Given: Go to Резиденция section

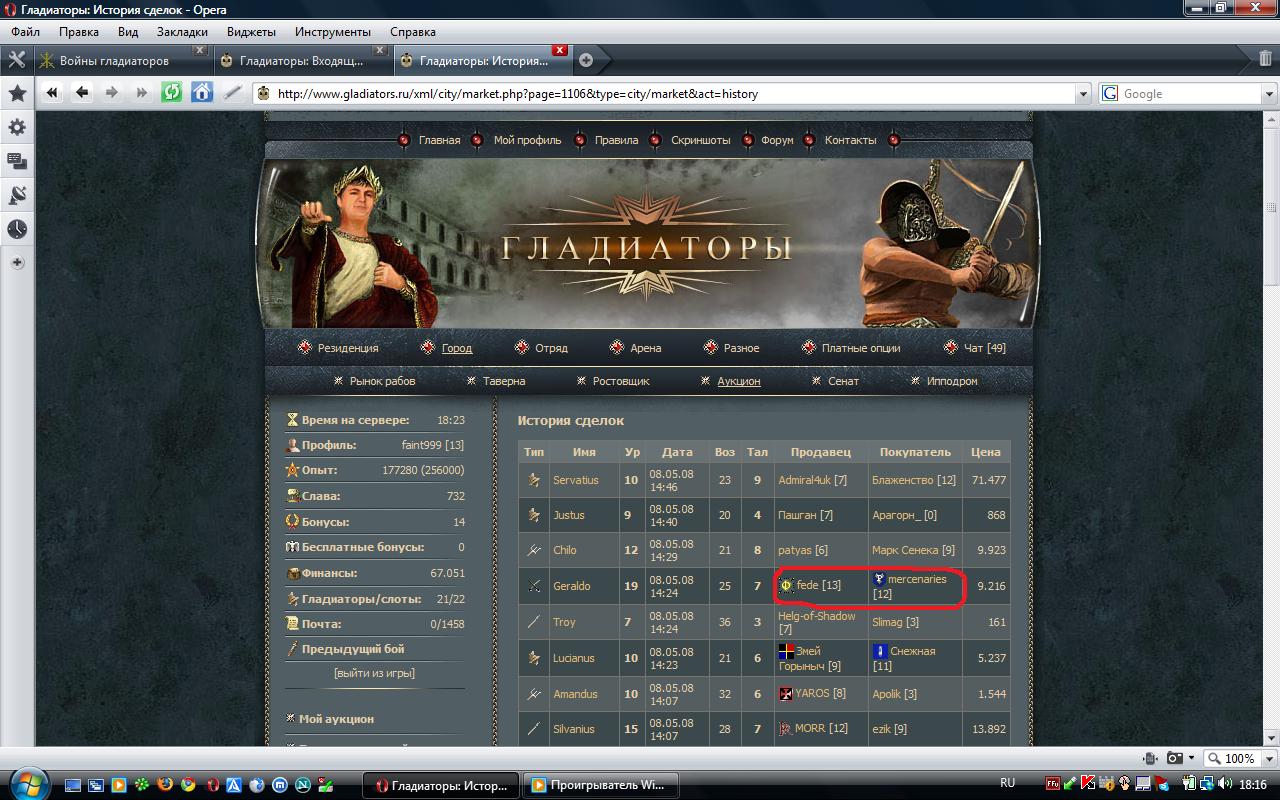Looking at the screenshot, I should [348, 348].
